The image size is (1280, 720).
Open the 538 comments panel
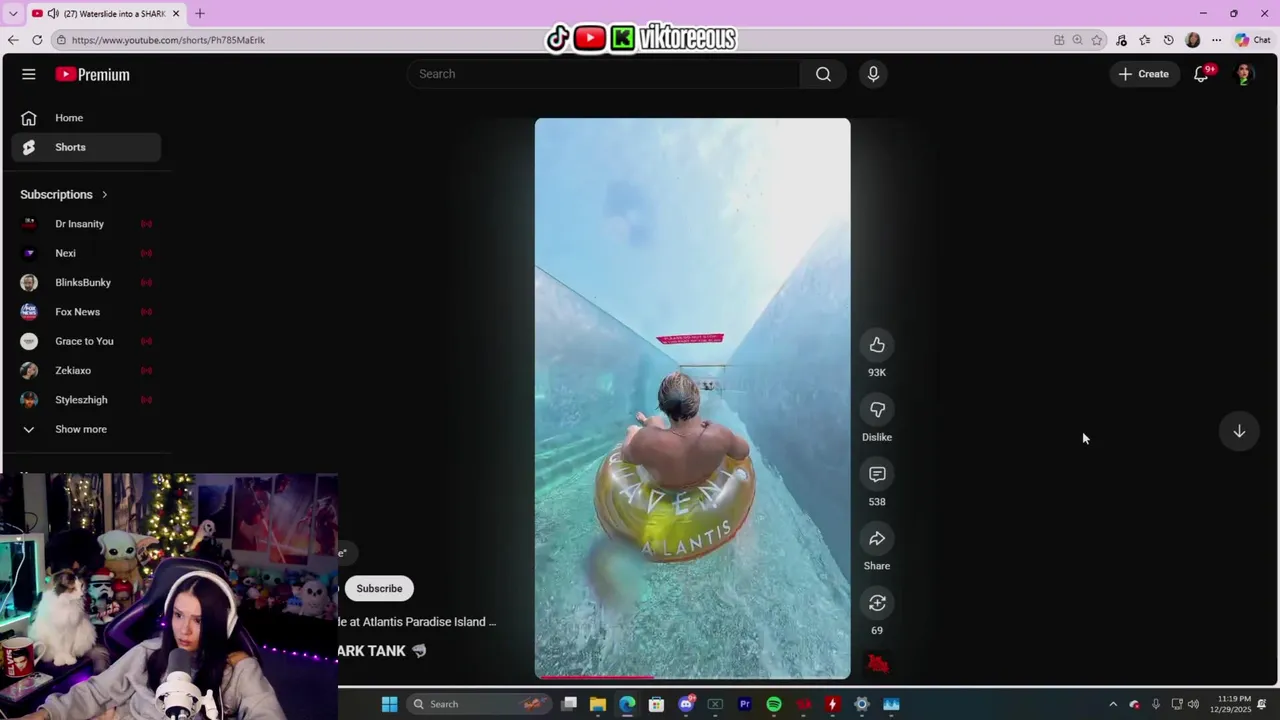point(877,474)
